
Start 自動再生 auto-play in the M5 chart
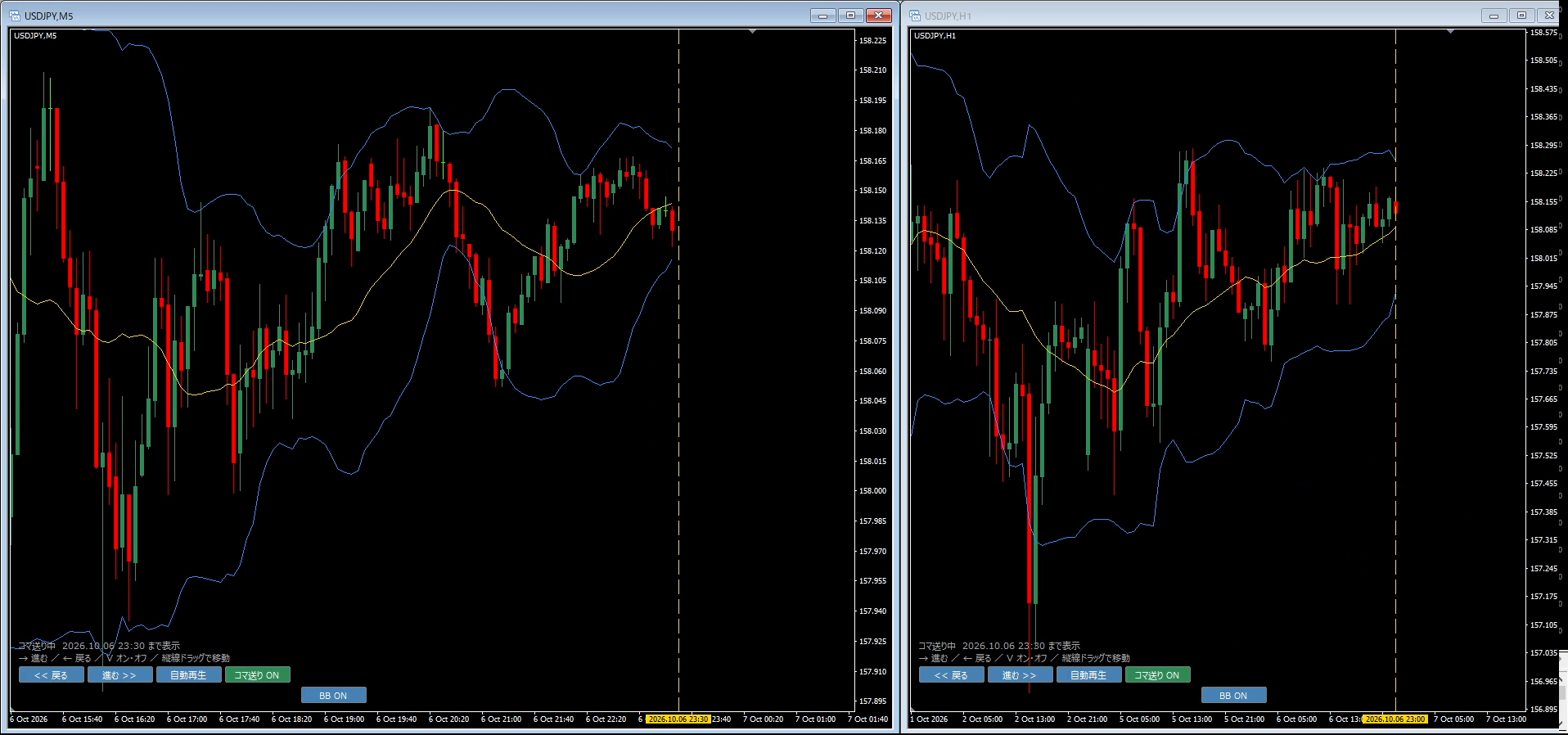coord(188,675)
